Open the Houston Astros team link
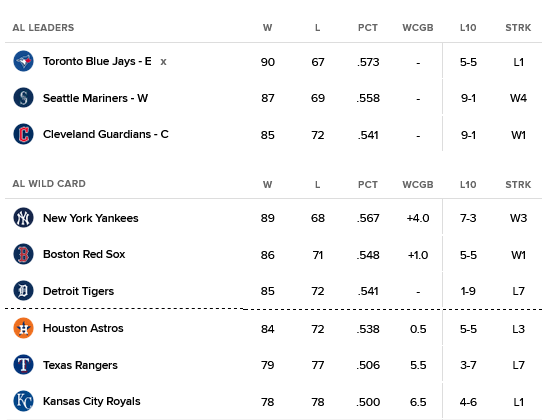Image resolution: width=542 pixels, height=420 pixels. click(83, 328)
